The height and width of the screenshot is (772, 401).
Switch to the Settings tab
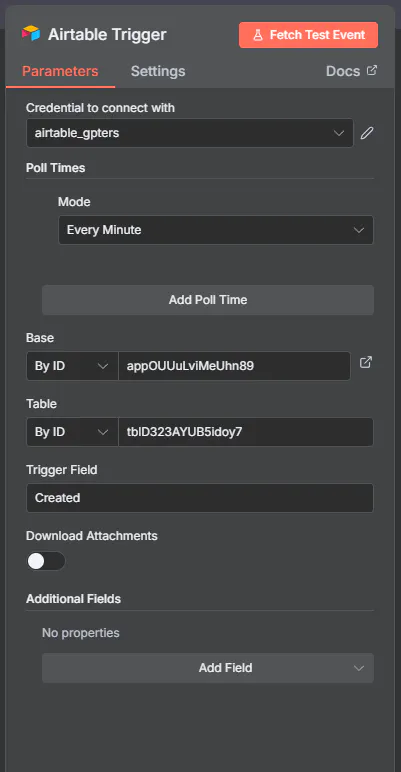158,71
